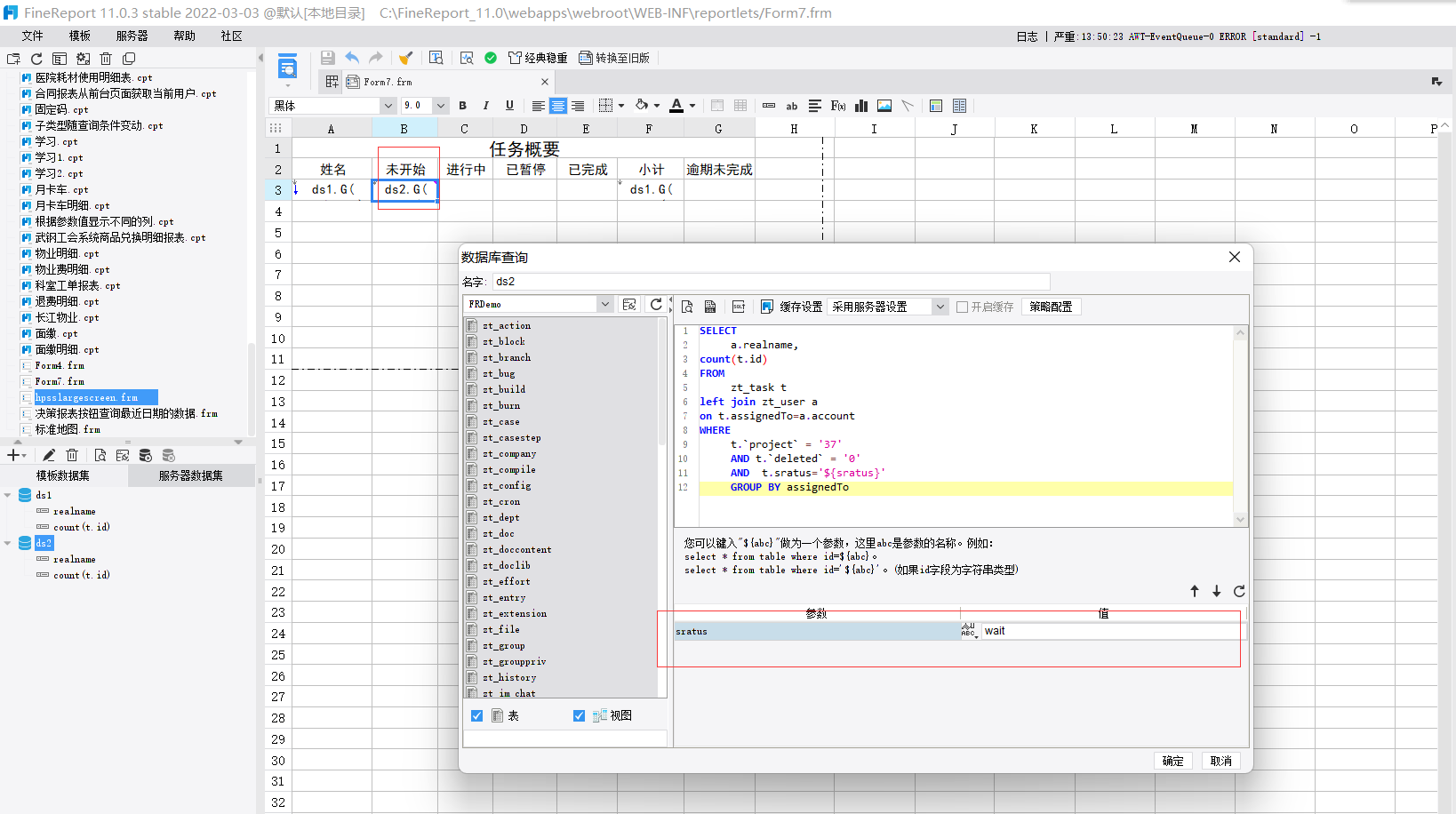Refresh the template file list
This screenshot has width=1456, height=814.
point(36,59)
